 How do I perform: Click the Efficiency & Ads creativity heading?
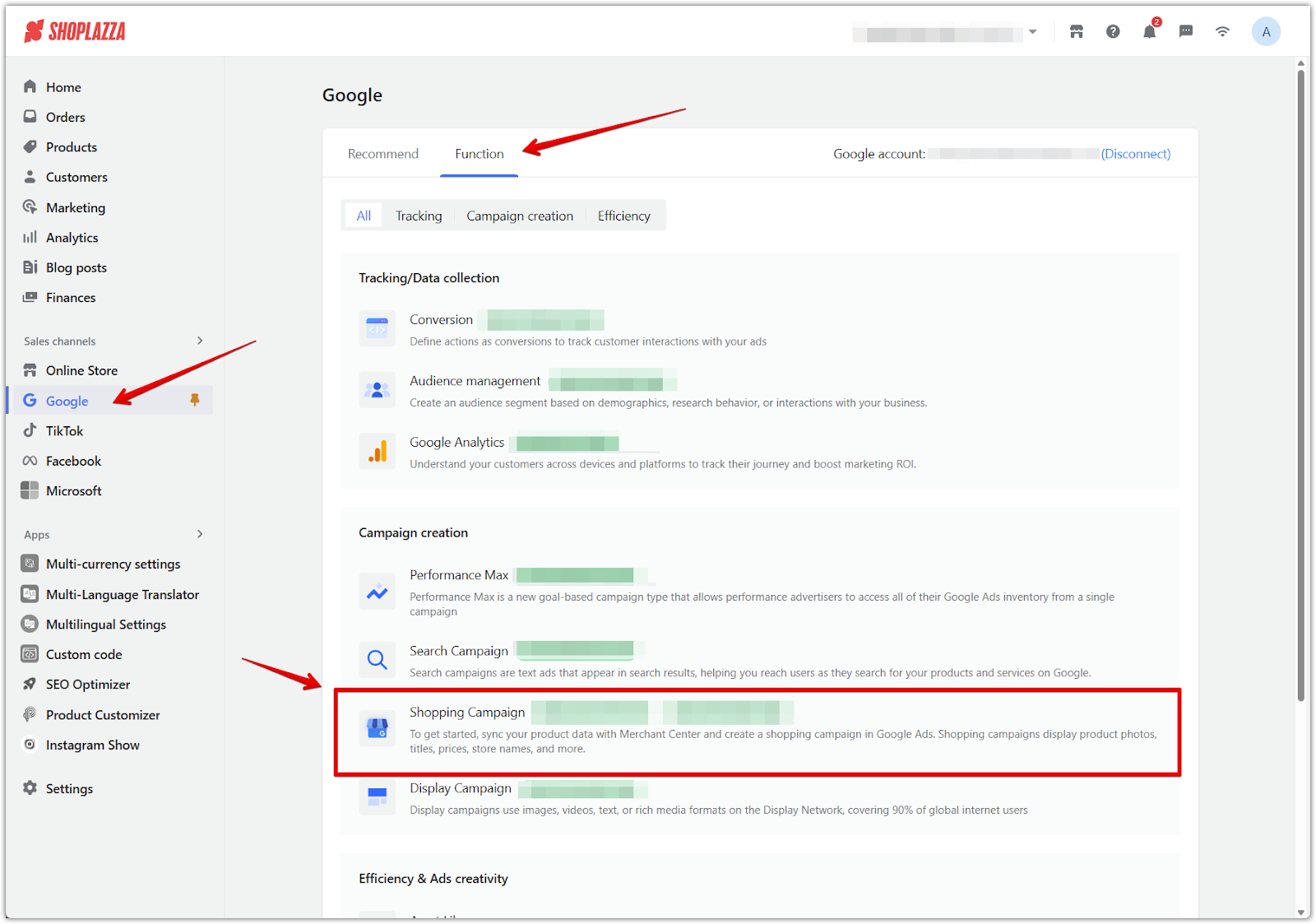tap(433, 879)
